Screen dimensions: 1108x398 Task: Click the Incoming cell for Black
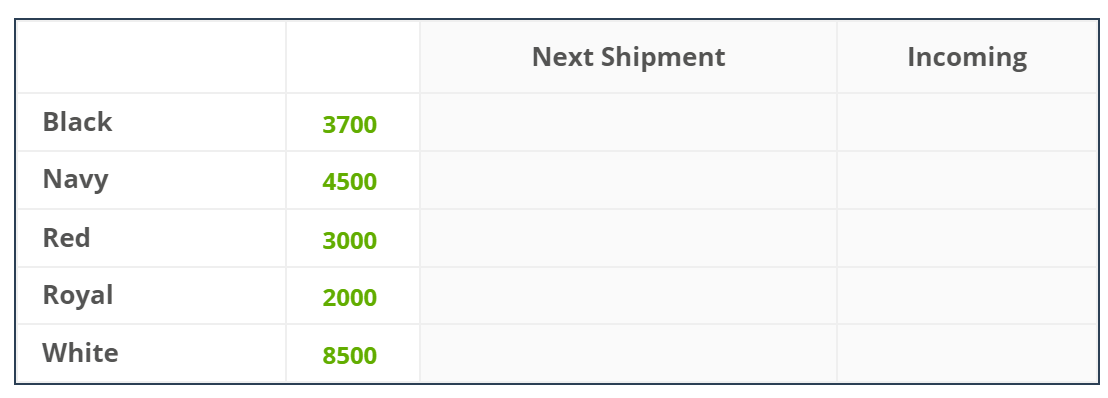pos(967,122)
